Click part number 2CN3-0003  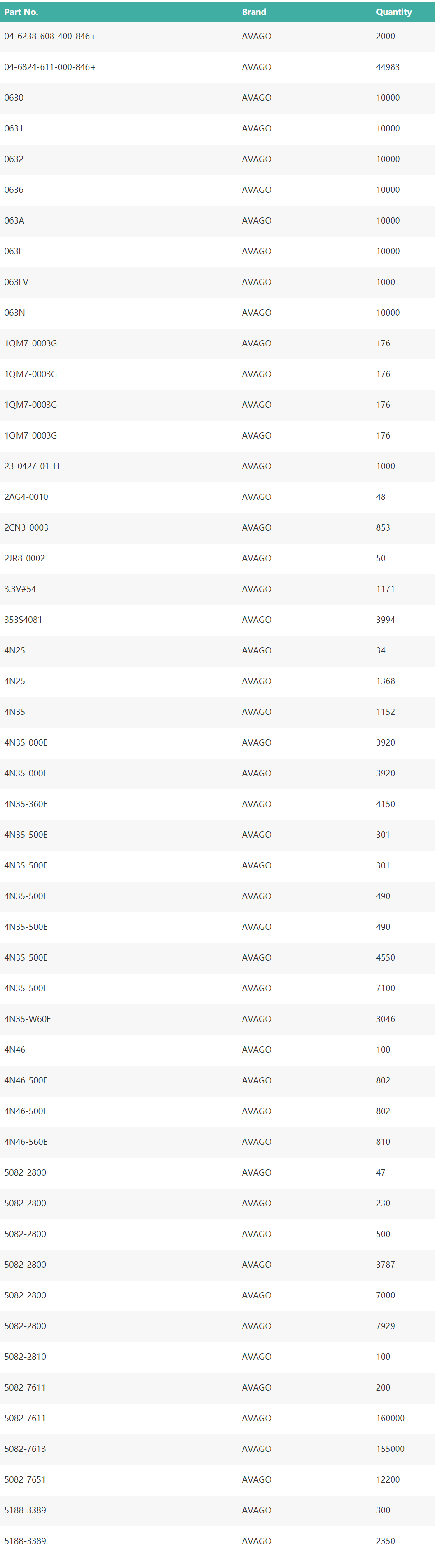coord(26,528)
